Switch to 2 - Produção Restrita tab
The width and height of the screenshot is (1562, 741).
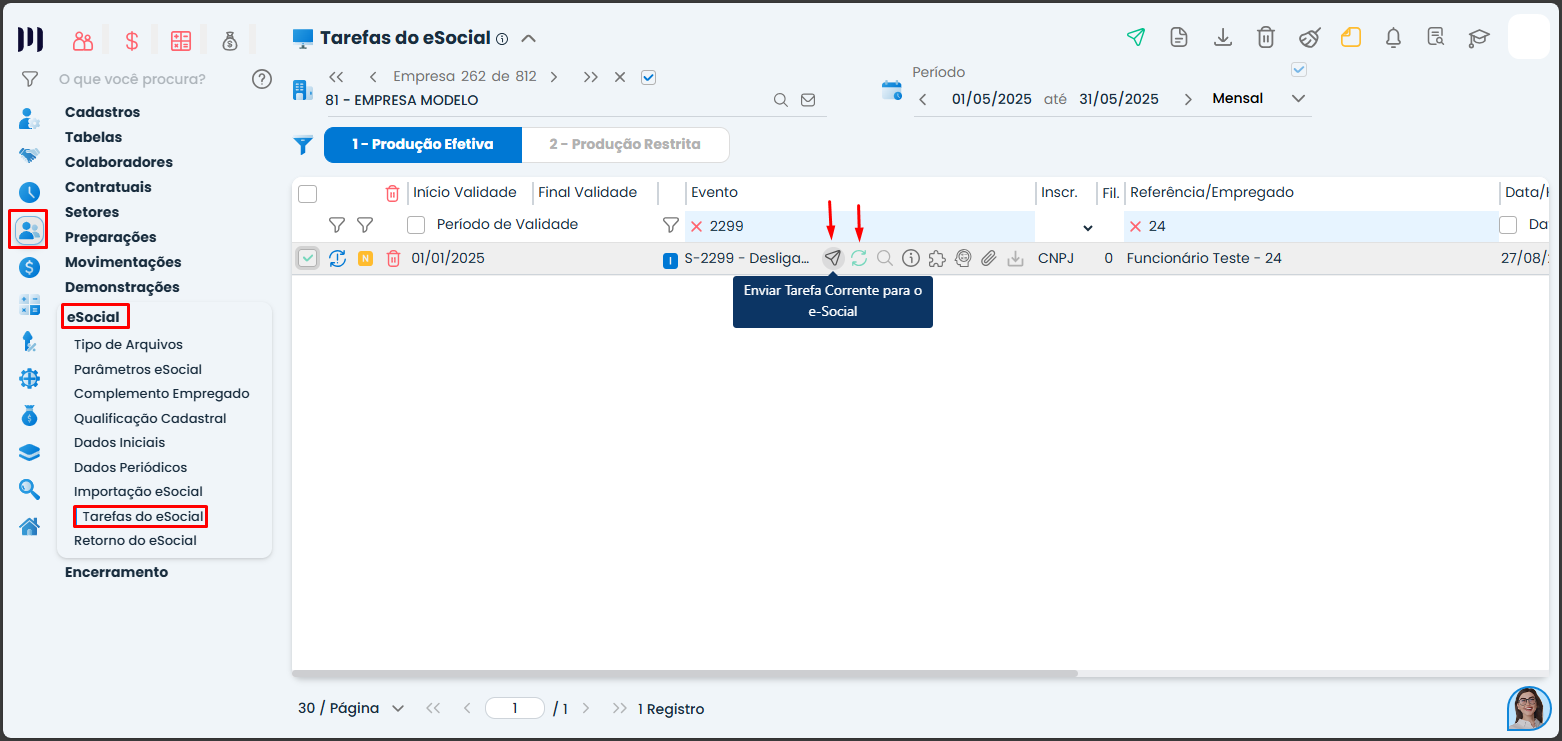pos(625,144)
